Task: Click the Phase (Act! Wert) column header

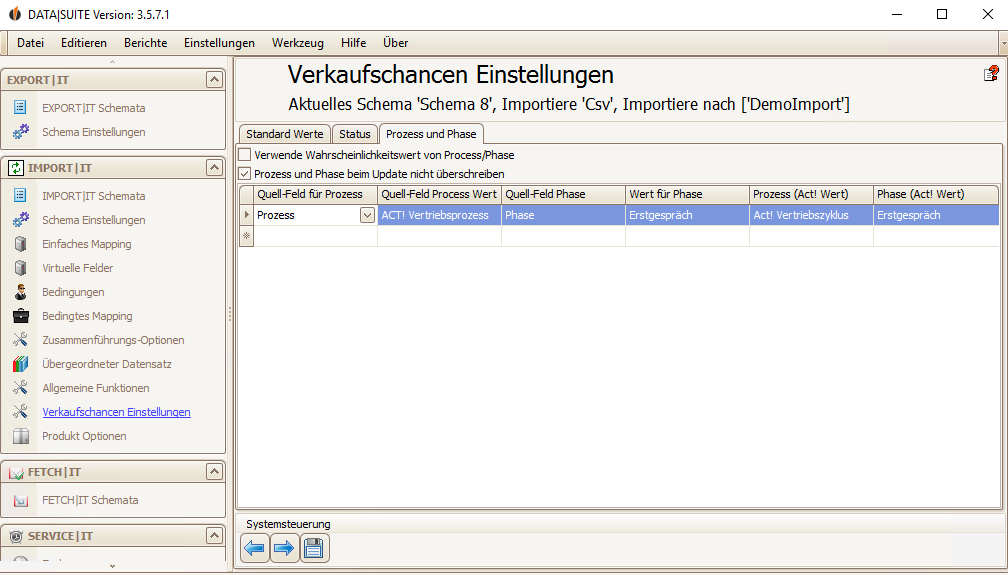Action: pyautogui.click(x=936, y=194)
